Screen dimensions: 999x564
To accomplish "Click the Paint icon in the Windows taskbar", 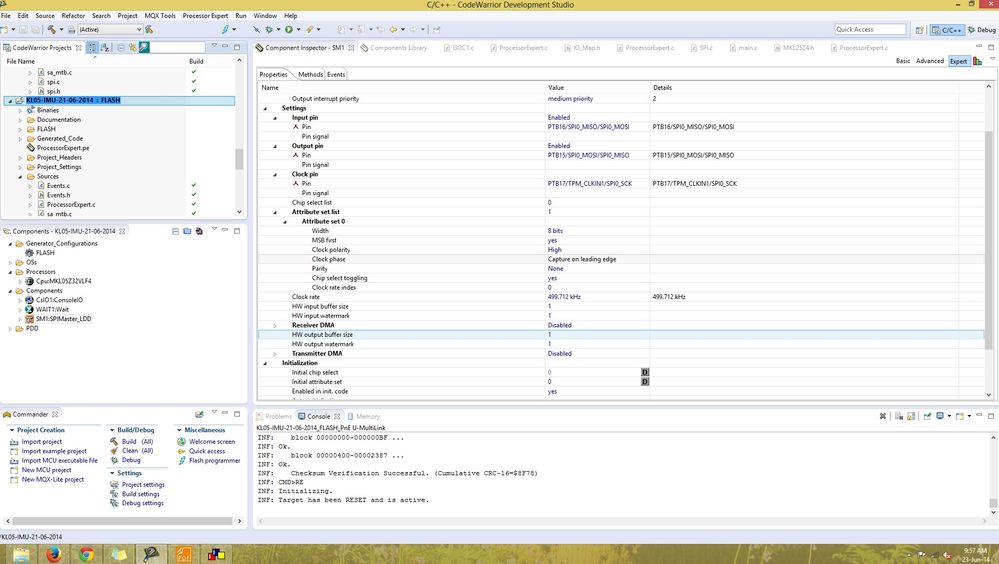I will tap(216, 554).
